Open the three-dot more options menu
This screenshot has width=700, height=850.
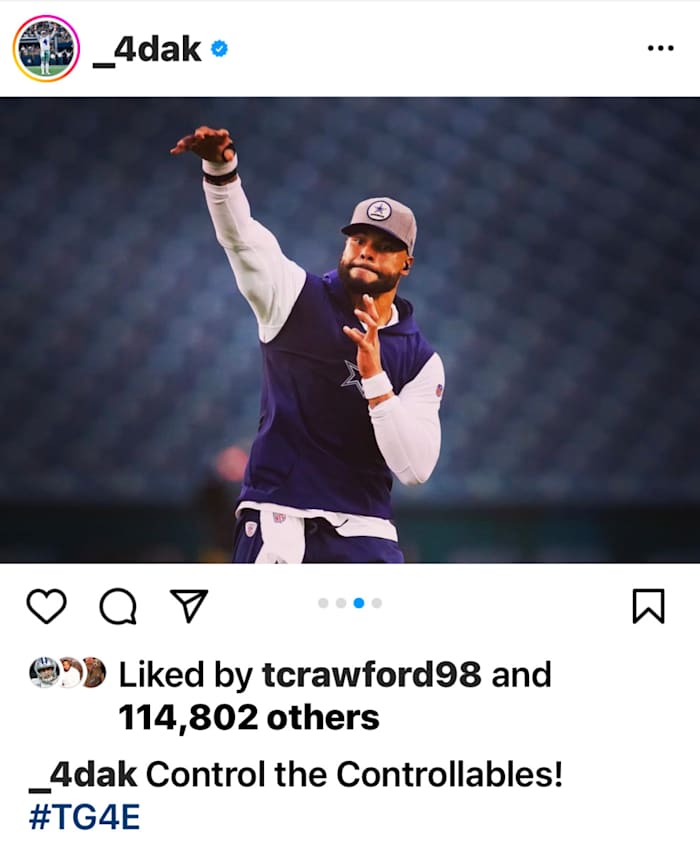pyautogui.click(x=660, y=48)
